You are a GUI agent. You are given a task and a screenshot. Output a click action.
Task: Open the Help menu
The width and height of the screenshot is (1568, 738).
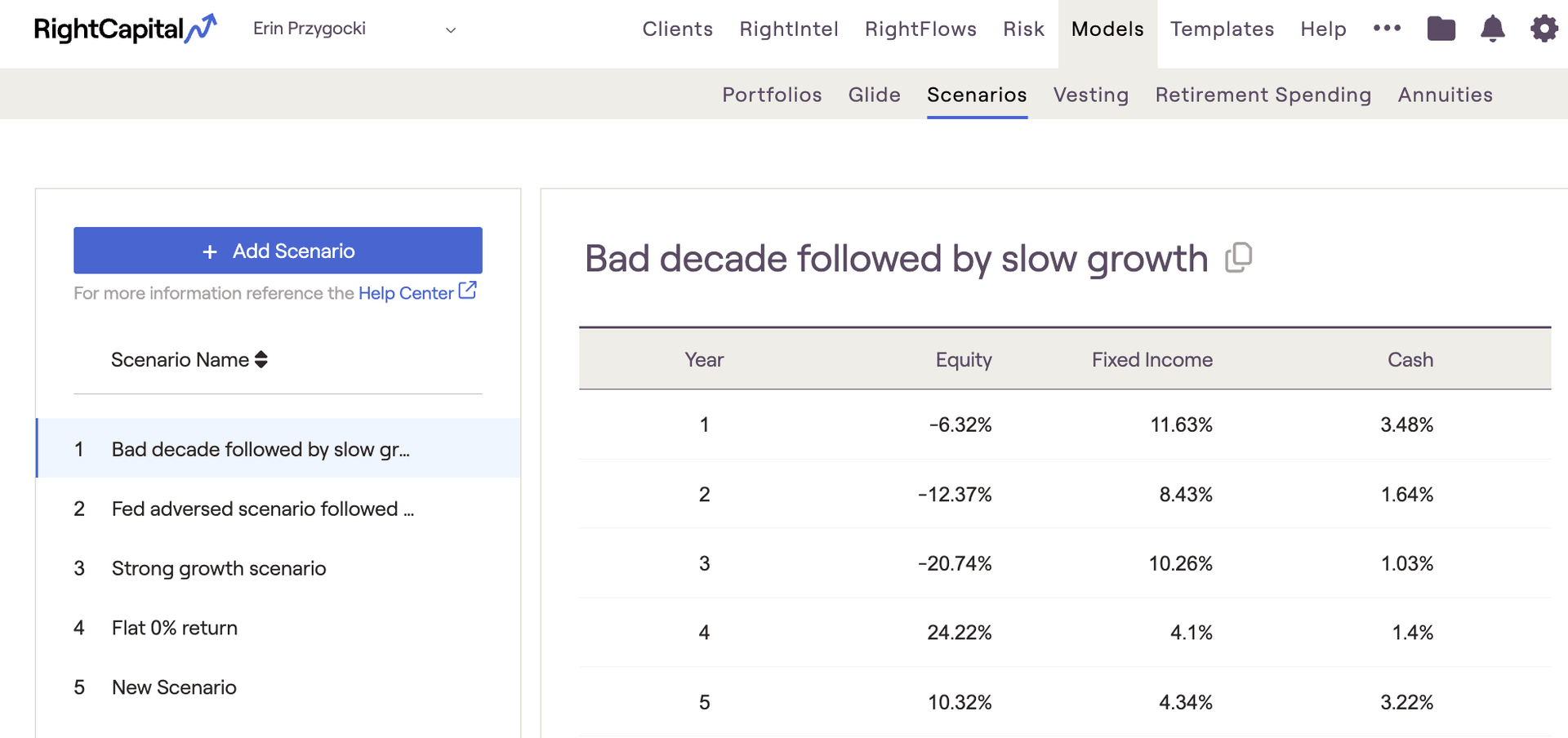pos(1323,29)
